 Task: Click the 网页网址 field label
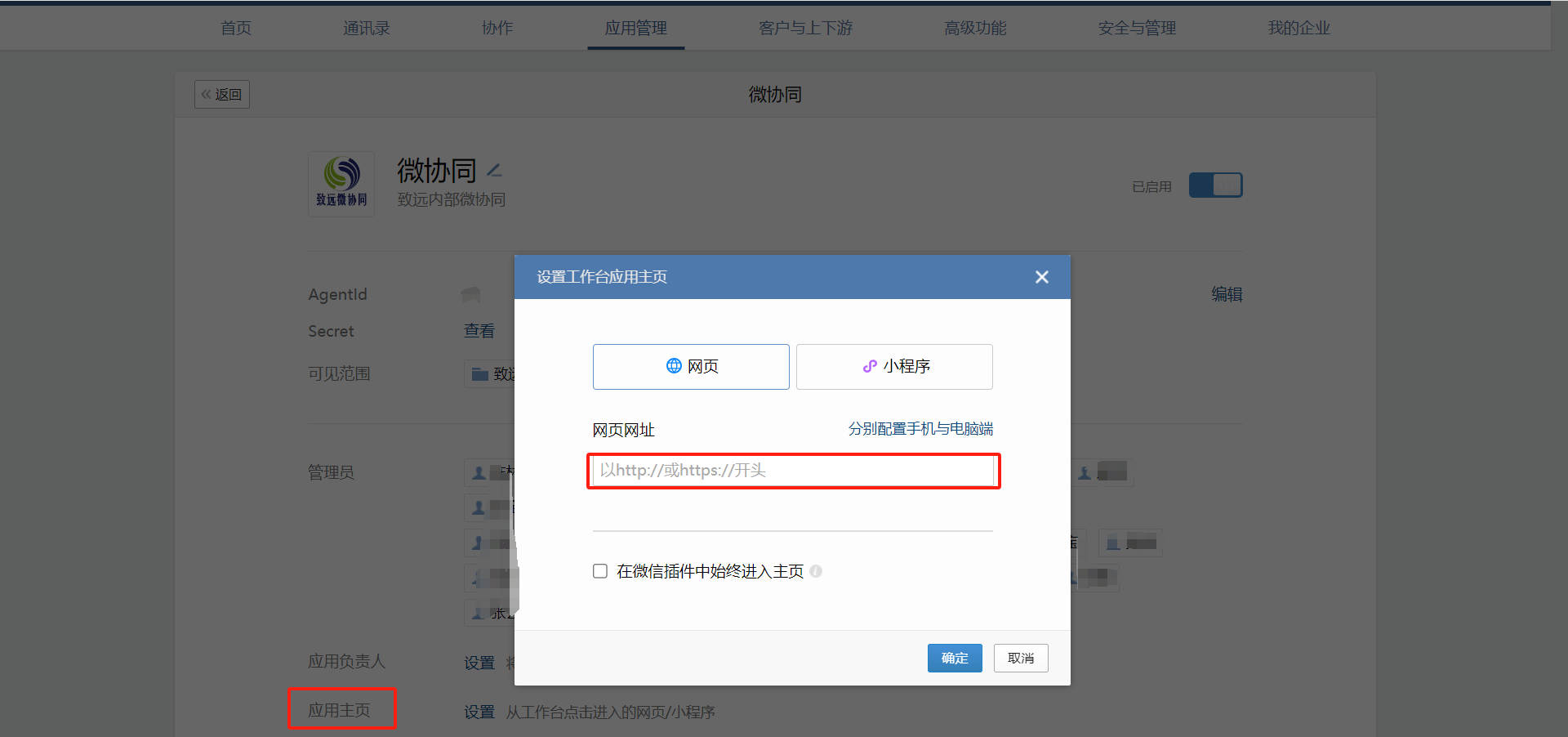(x=624, y=430)
